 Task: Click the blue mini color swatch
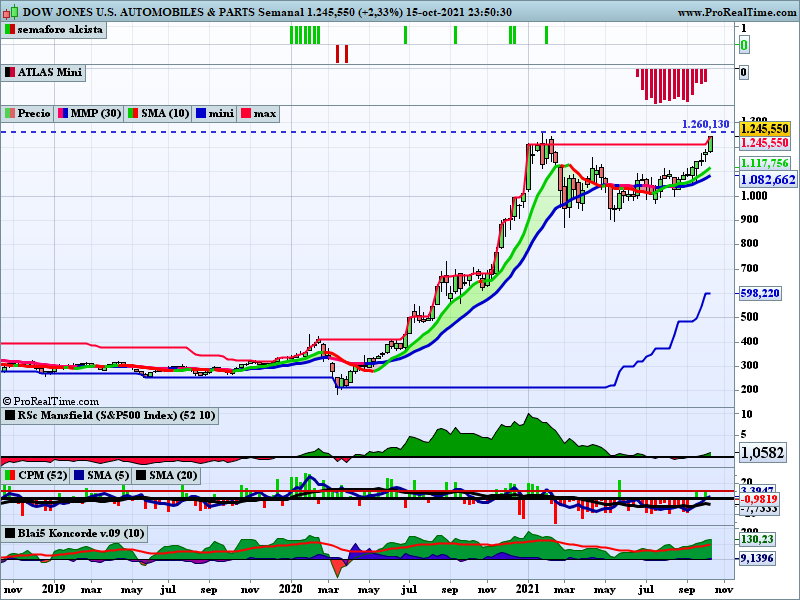coord(201,113)
